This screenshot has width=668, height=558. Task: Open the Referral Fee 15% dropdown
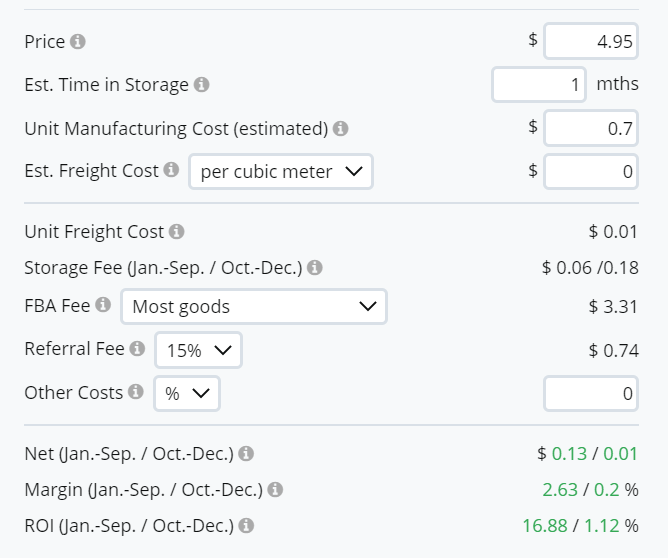[198, 350]
